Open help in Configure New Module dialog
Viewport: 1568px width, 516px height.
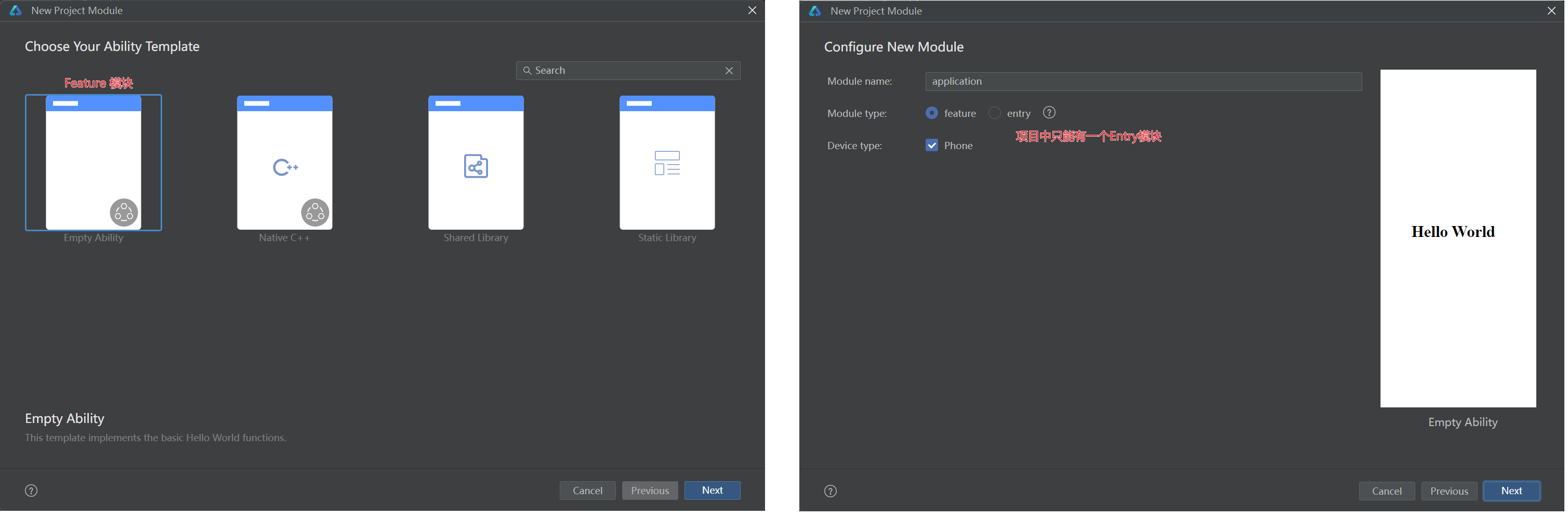pos(831,491)
